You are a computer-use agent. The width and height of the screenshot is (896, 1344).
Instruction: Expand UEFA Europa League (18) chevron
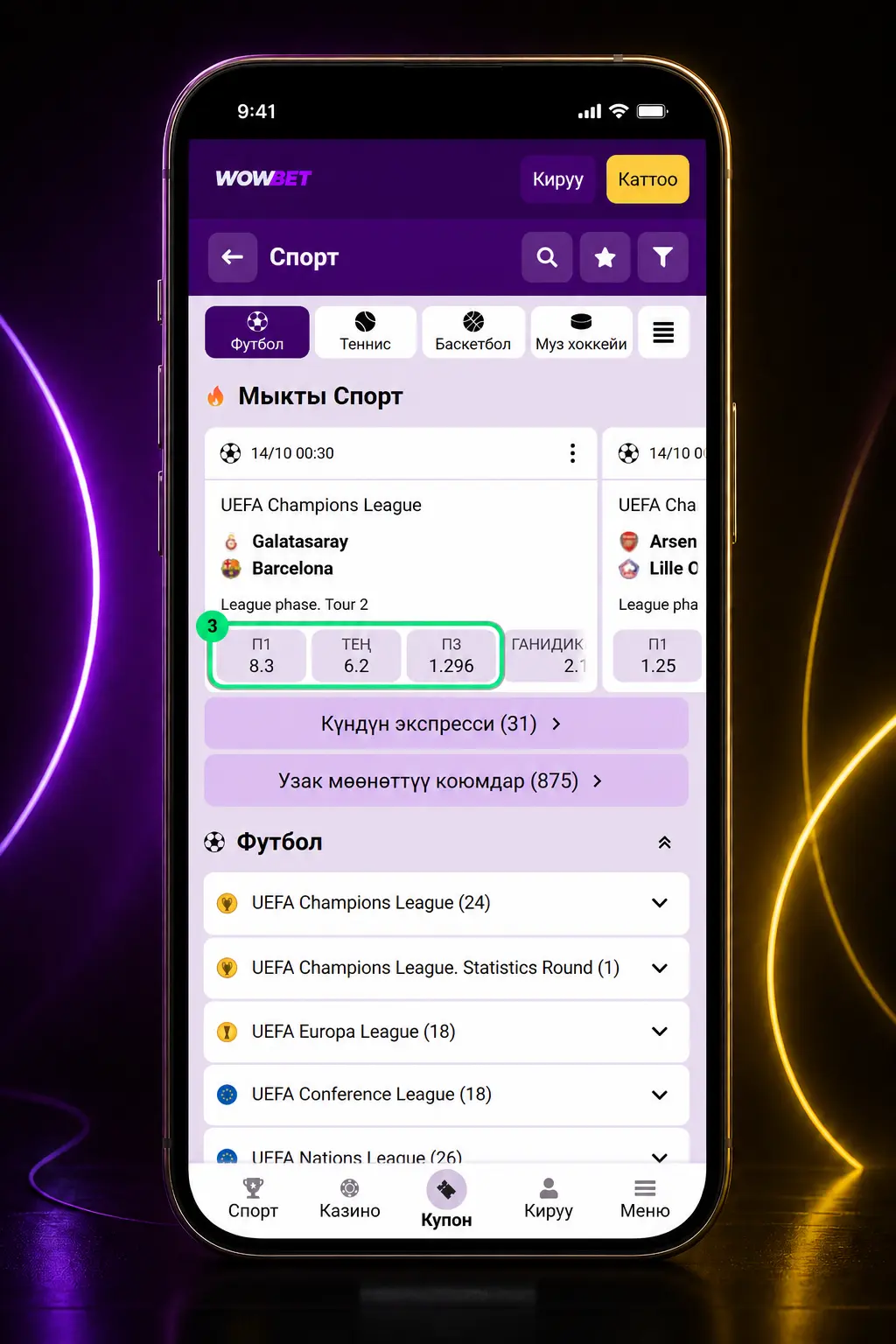click(660, 1032)
